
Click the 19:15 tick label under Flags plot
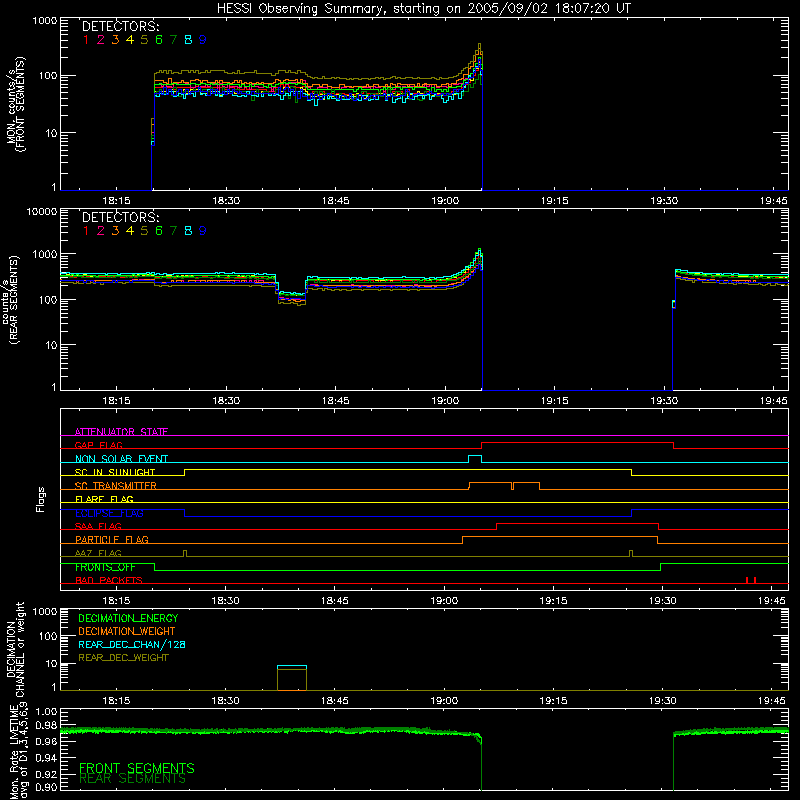(553, 601)
